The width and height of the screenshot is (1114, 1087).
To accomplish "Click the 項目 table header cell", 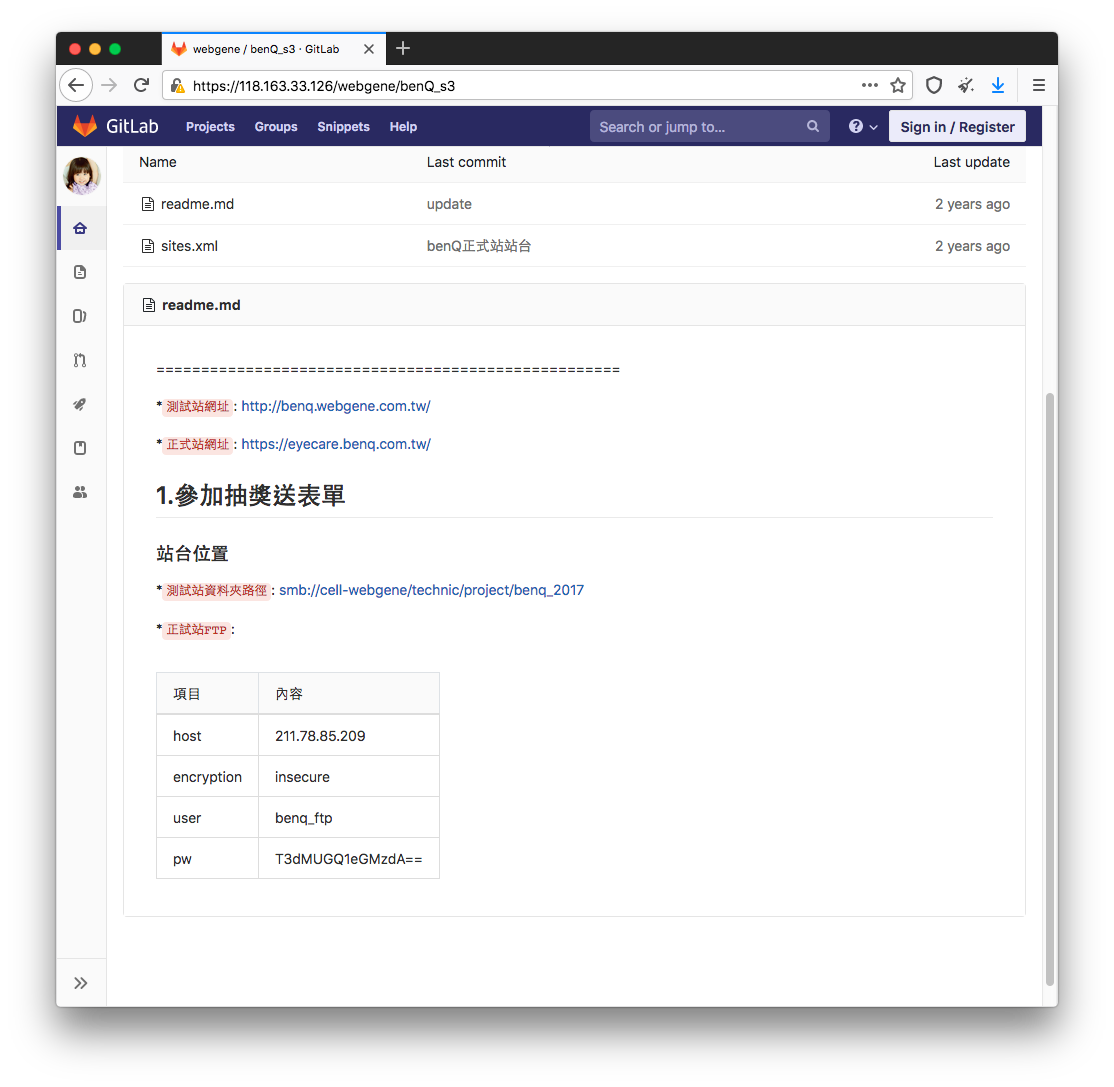I will click(207, 693).
